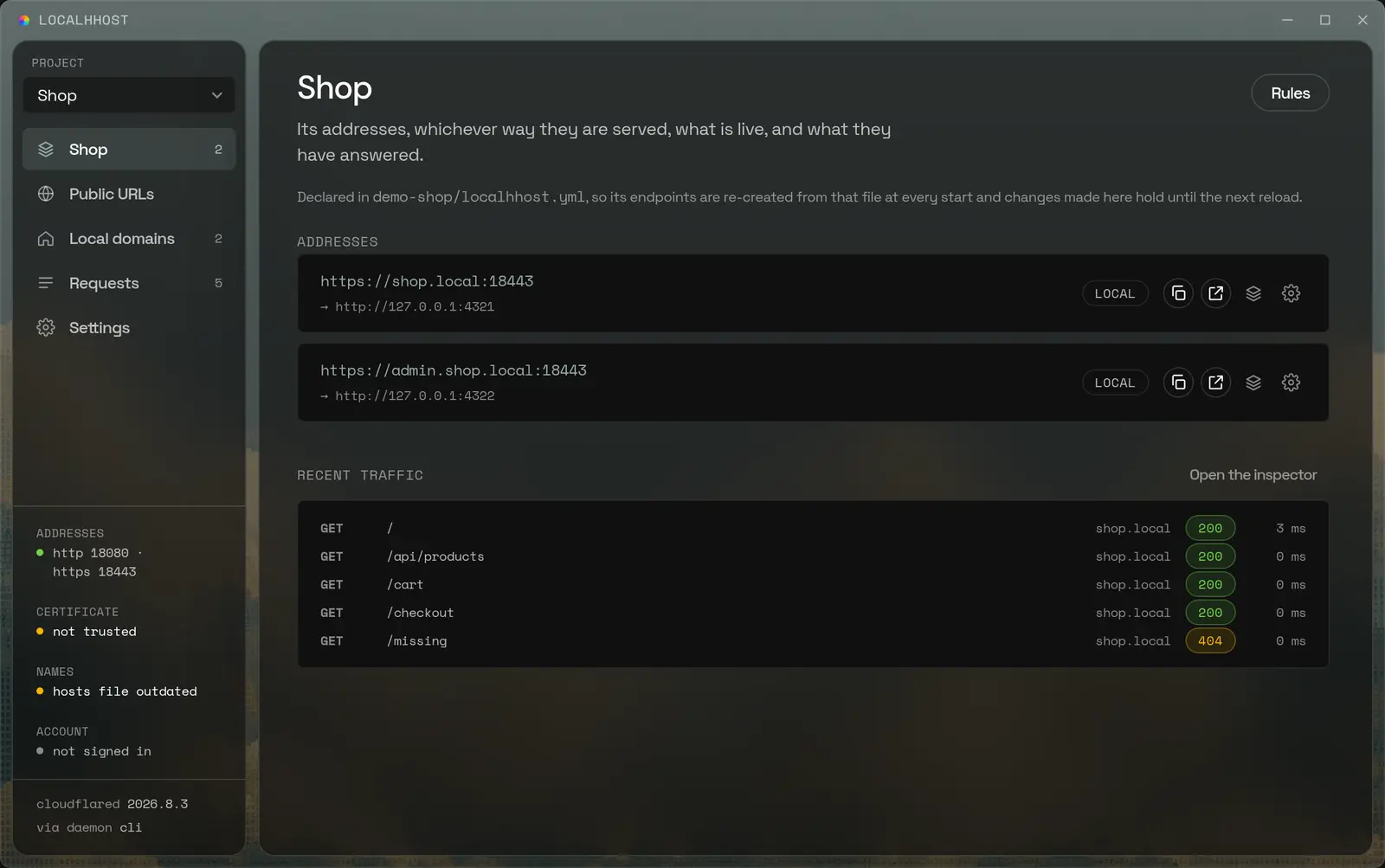Select the GET /api/products request row

click(x=813, y=556)
